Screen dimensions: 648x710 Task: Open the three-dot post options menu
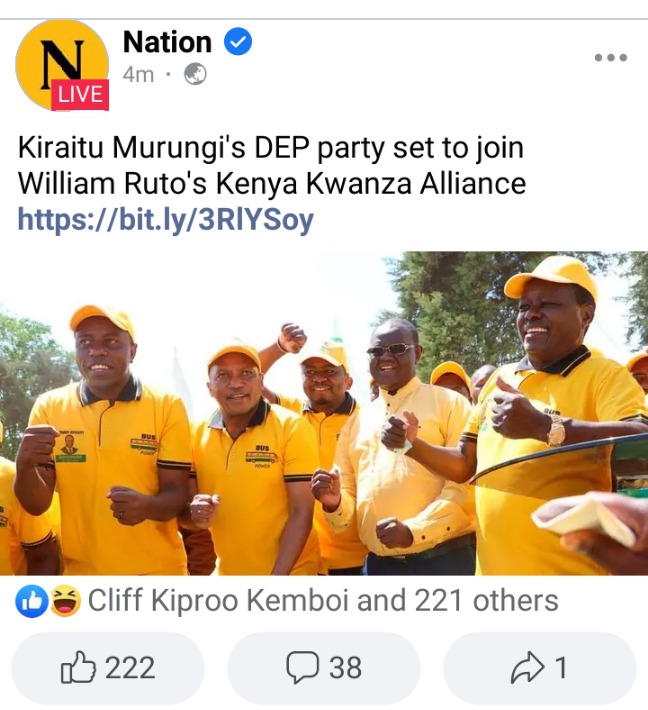coord(611,58)
